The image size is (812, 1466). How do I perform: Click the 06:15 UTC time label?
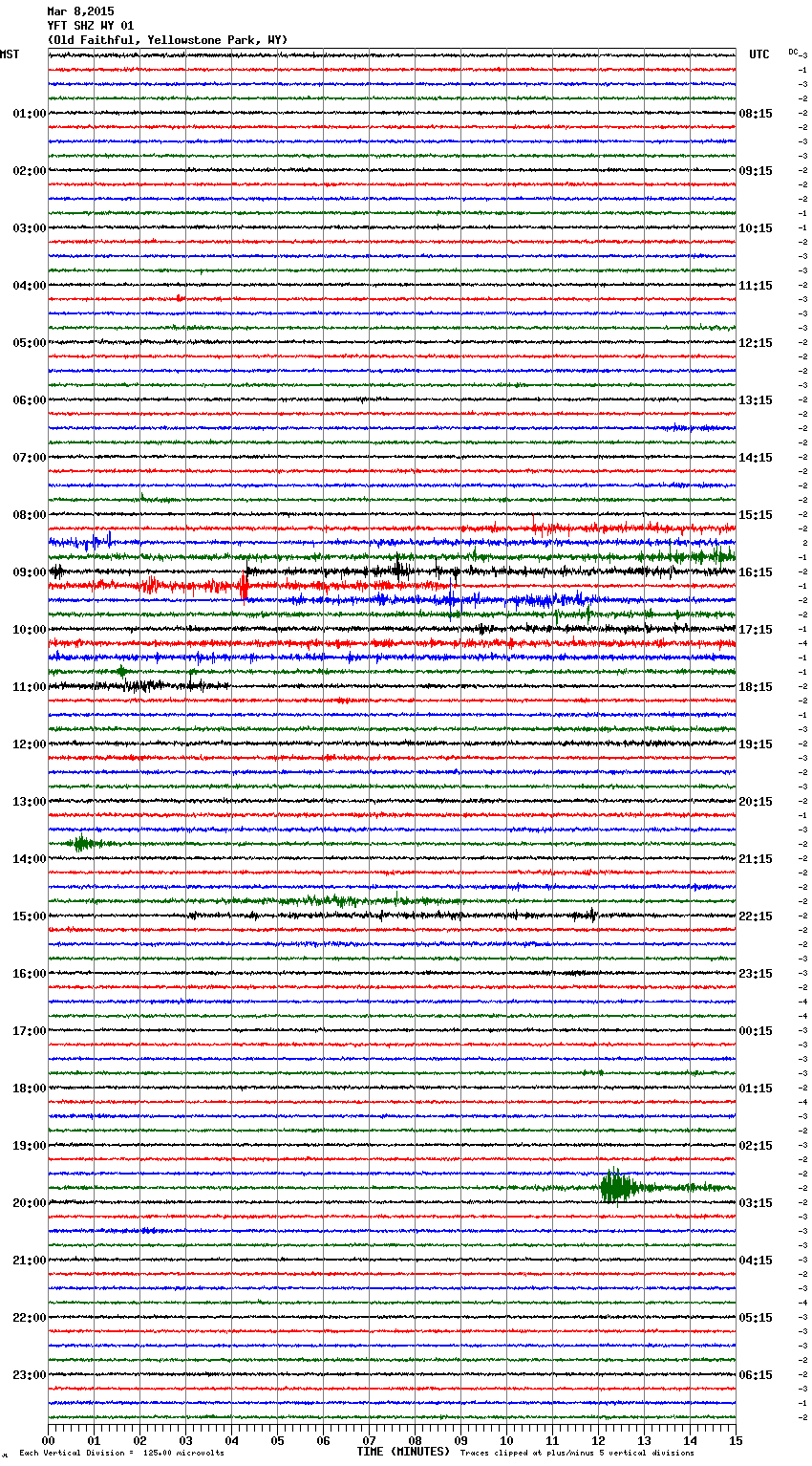coord(756,1375)
